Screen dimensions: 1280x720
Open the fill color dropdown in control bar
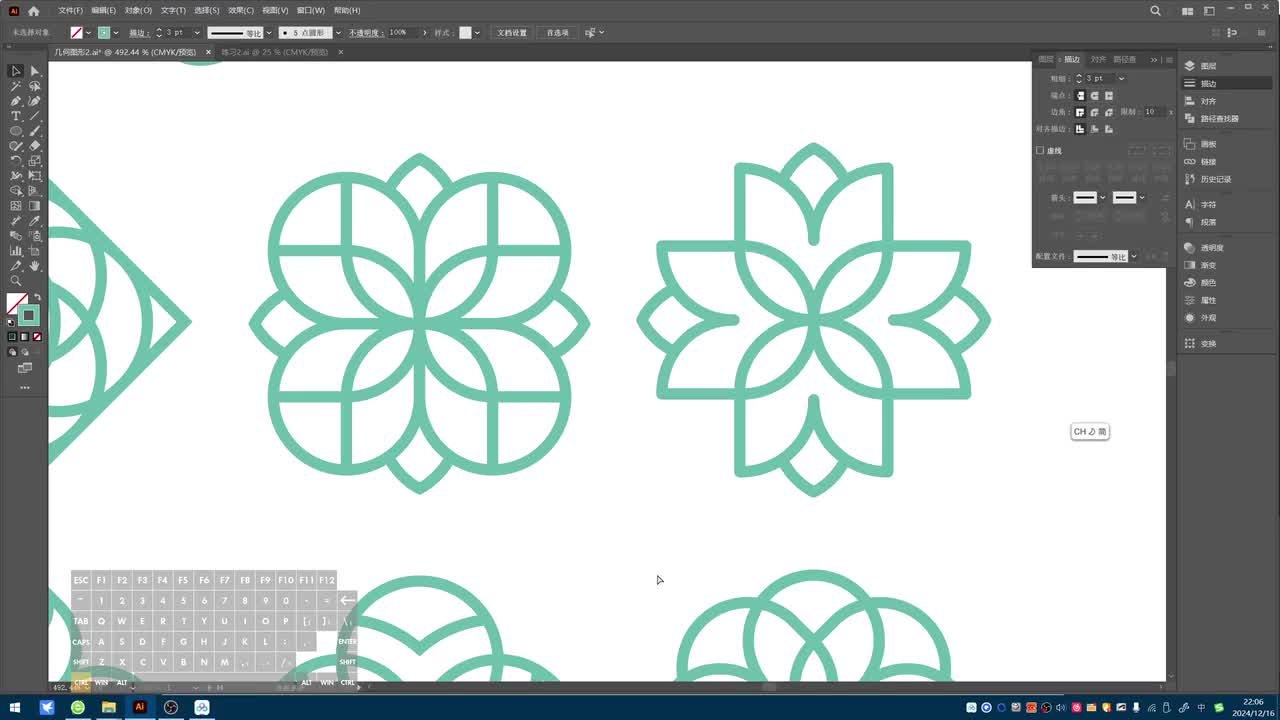click(89, 33)
